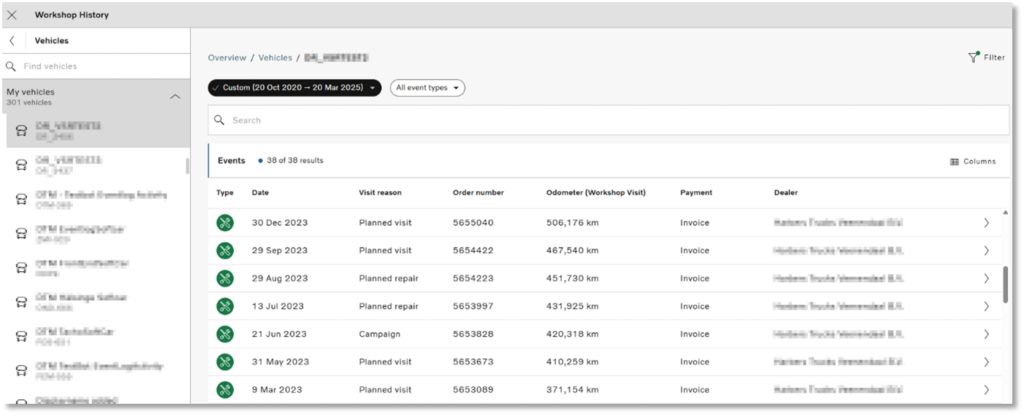
Task: Open the All event types dropdown
Action: (427, 88)
